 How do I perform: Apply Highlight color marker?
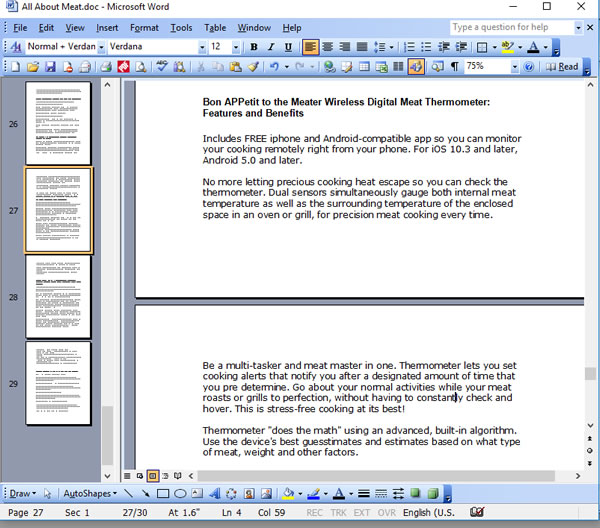(508, 47)
